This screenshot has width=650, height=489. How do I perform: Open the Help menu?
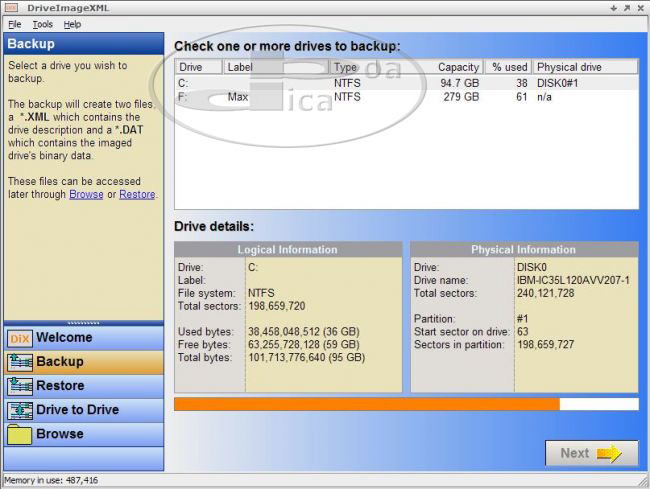coord(72,24)
